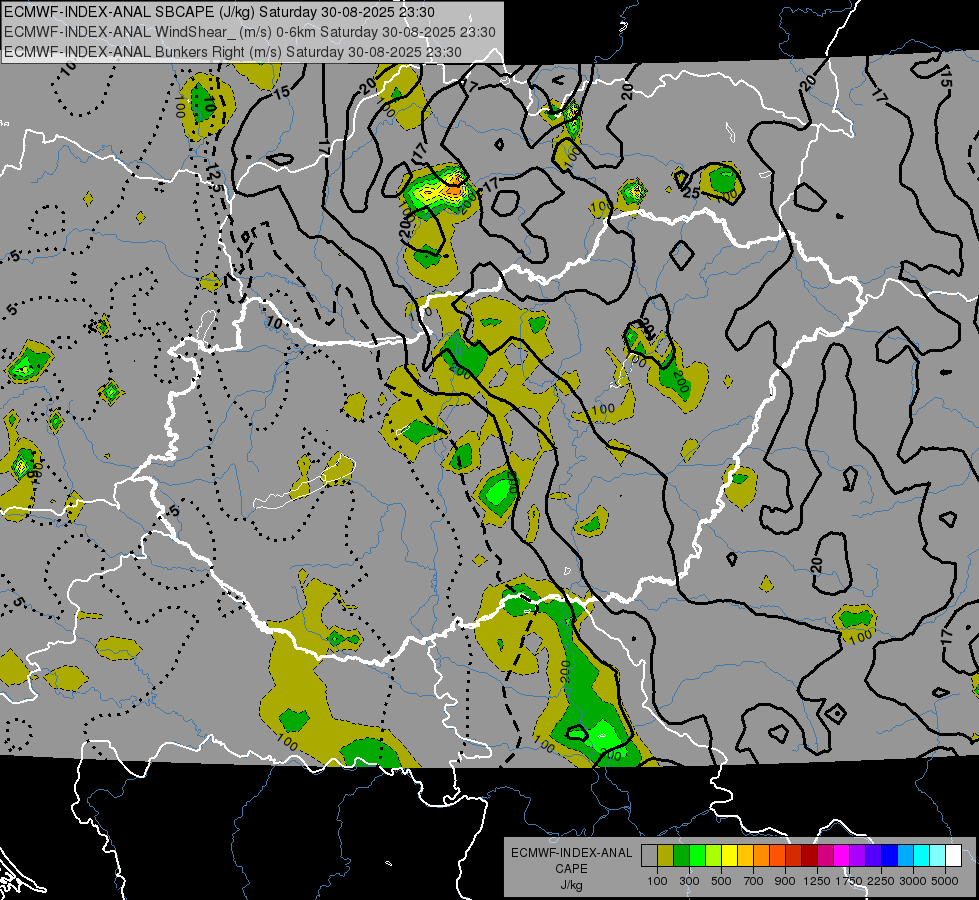The height and width of the screenshot is (900, 979).
Task: Select the dark red-orange swatch right of 900
Action: pyautogui.click(x=794, y=856)
